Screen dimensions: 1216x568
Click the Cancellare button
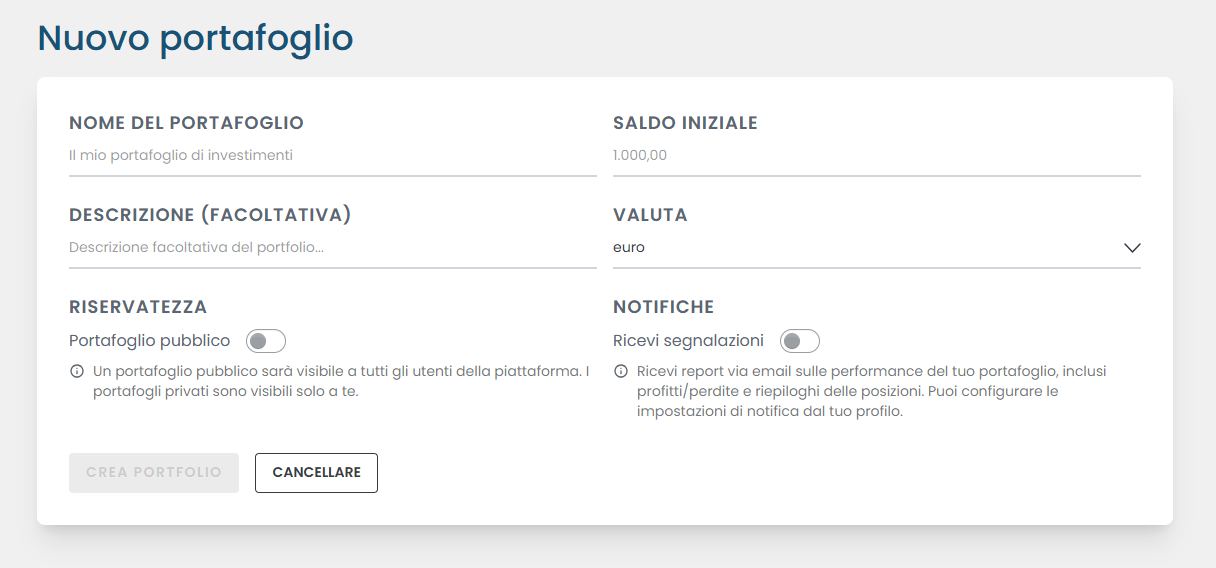316,473
